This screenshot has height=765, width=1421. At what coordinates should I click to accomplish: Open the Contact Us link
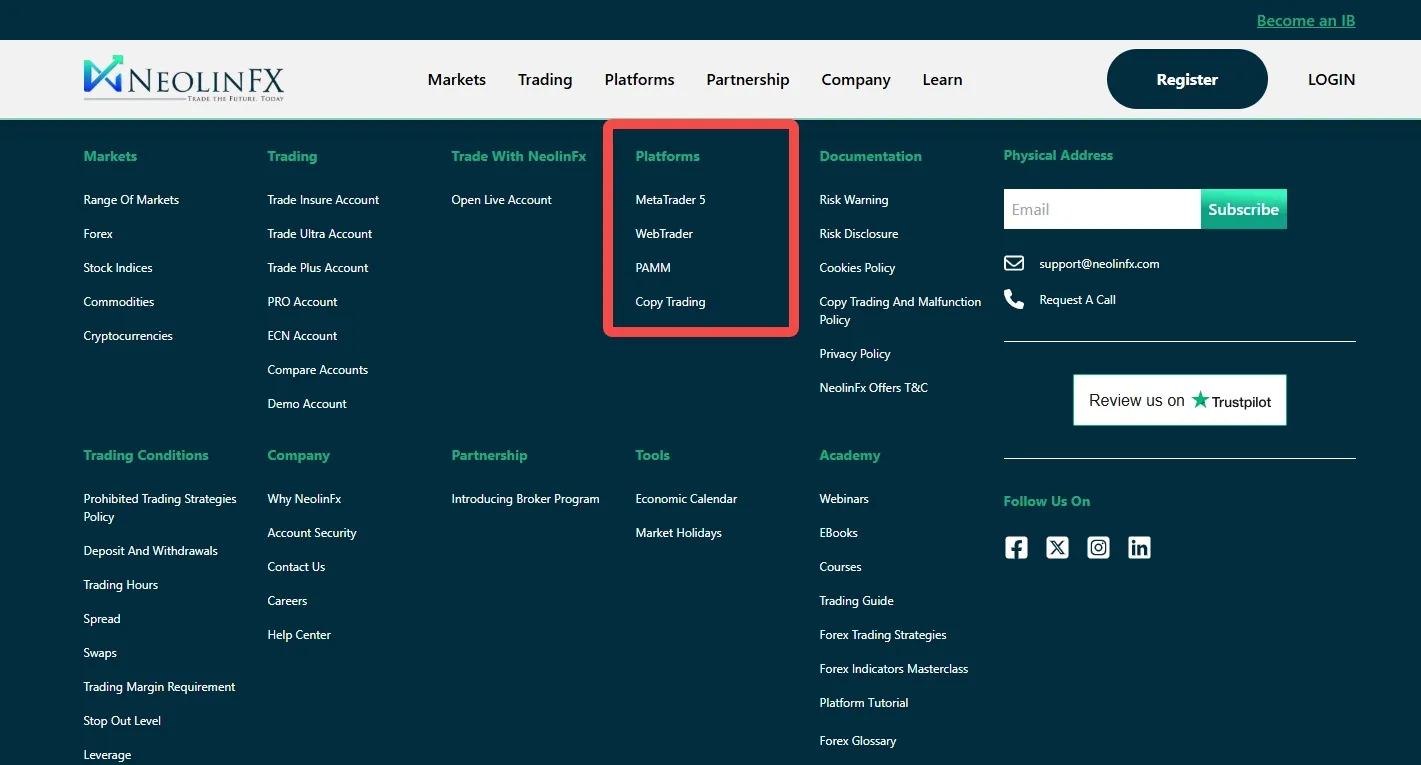[296, 567]
